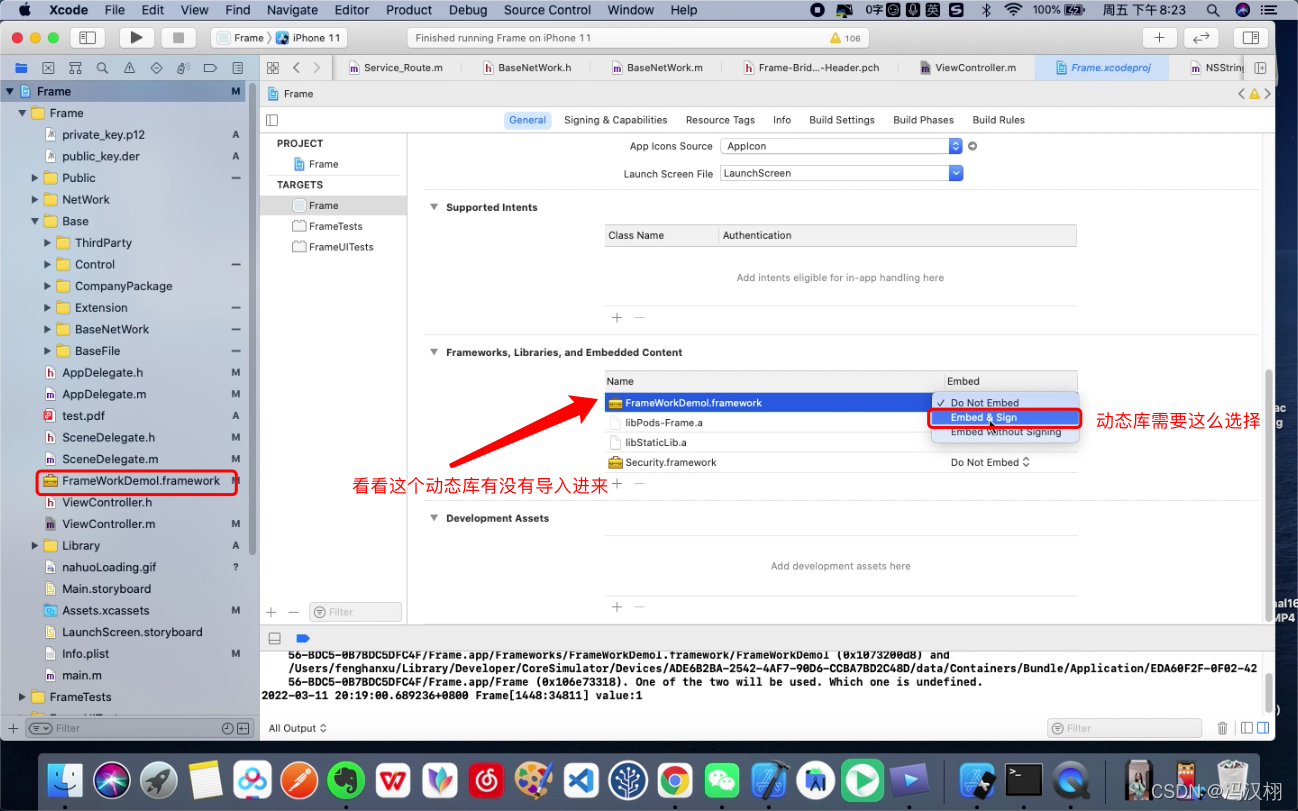Viewport: 1298px width, 811px height.
Task: Toggle the variables view pane button
Action: click(1246, 728)
